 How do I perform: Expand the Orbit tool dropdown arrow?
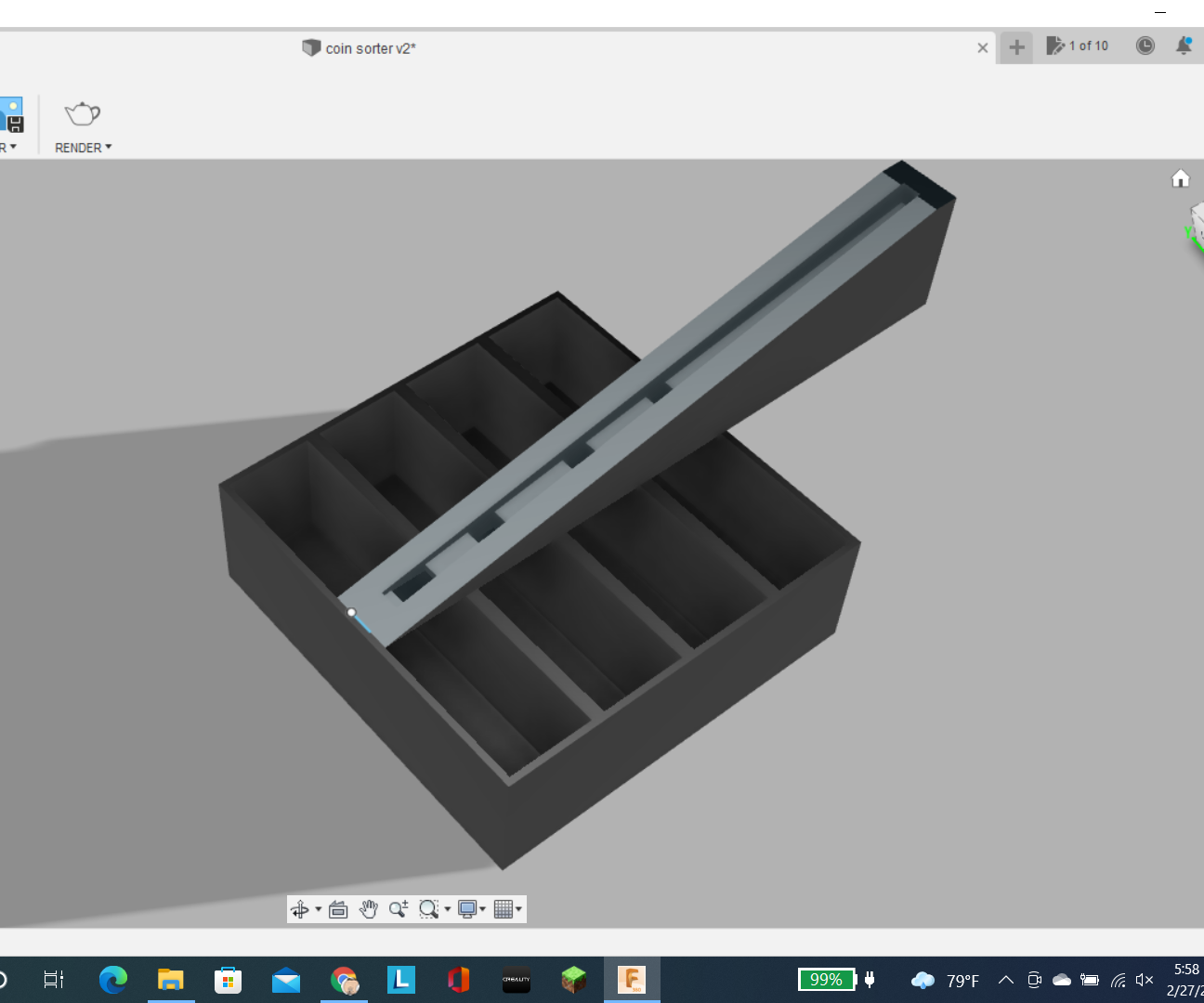tap(319, 909)
